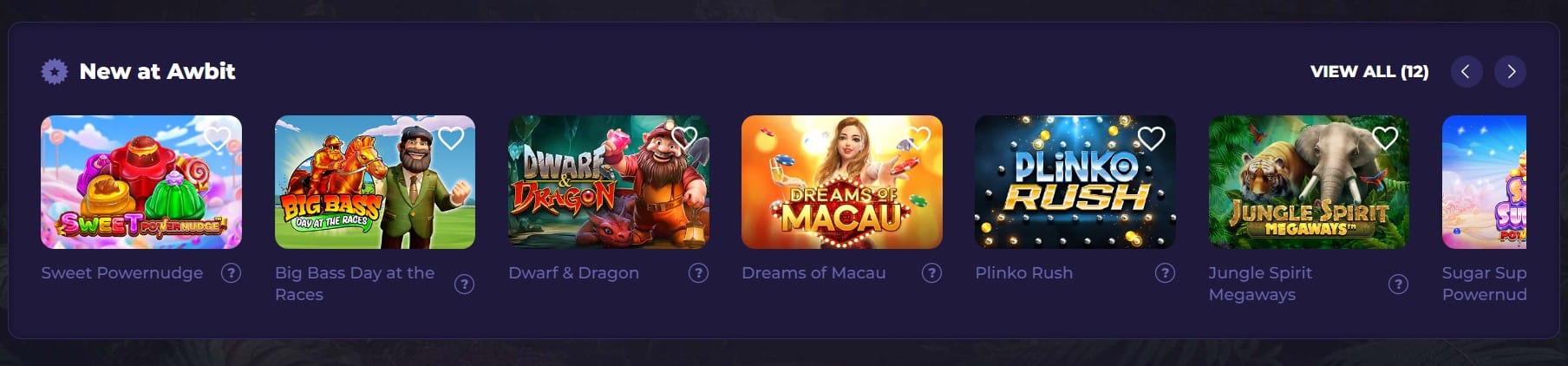Click the gear badge beside New at Awbit

tap(55, 71)
